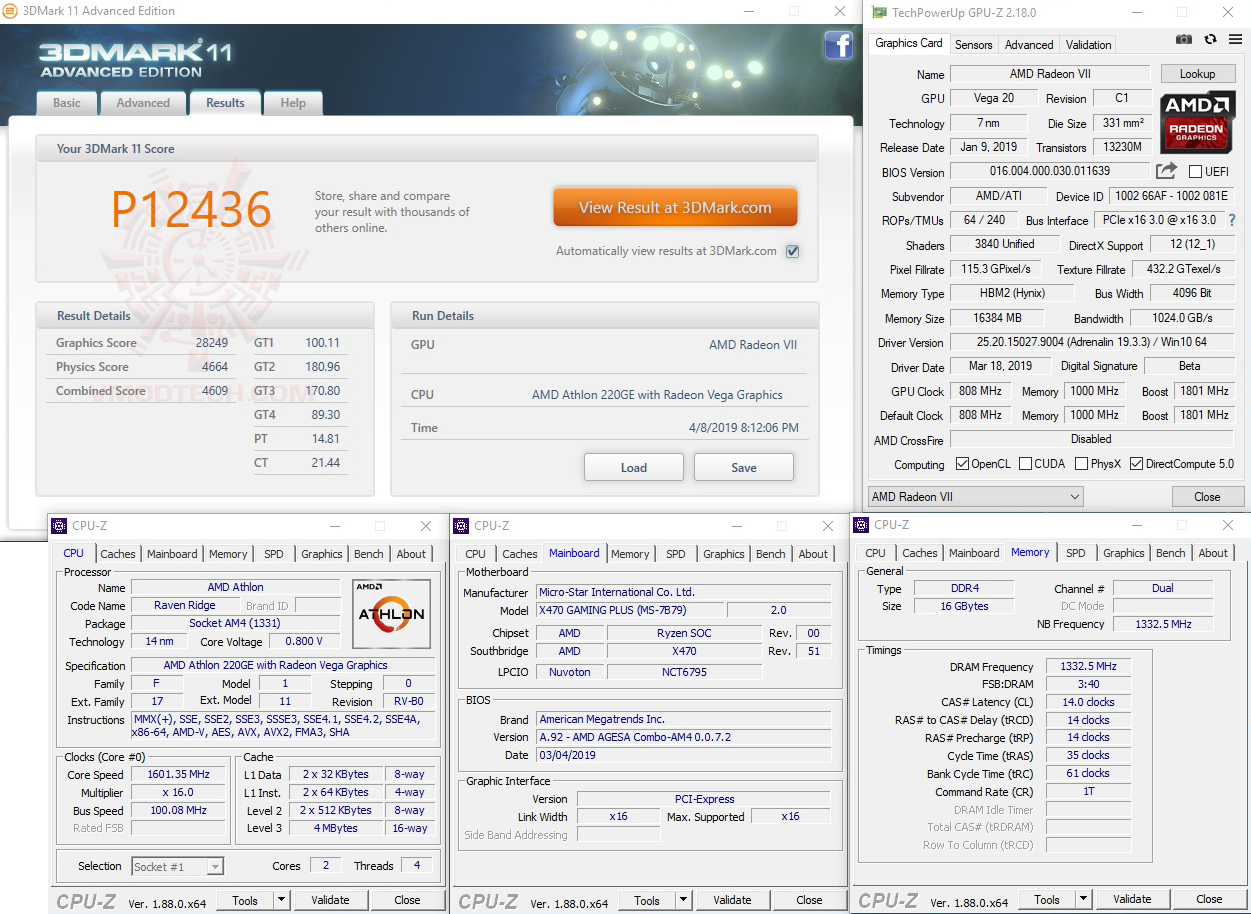Screen dimensions: 1251x914
Task: Click the CAS# Latency value 14.0 clocks
Action: pyautogui.click(x=1087, y=702)
